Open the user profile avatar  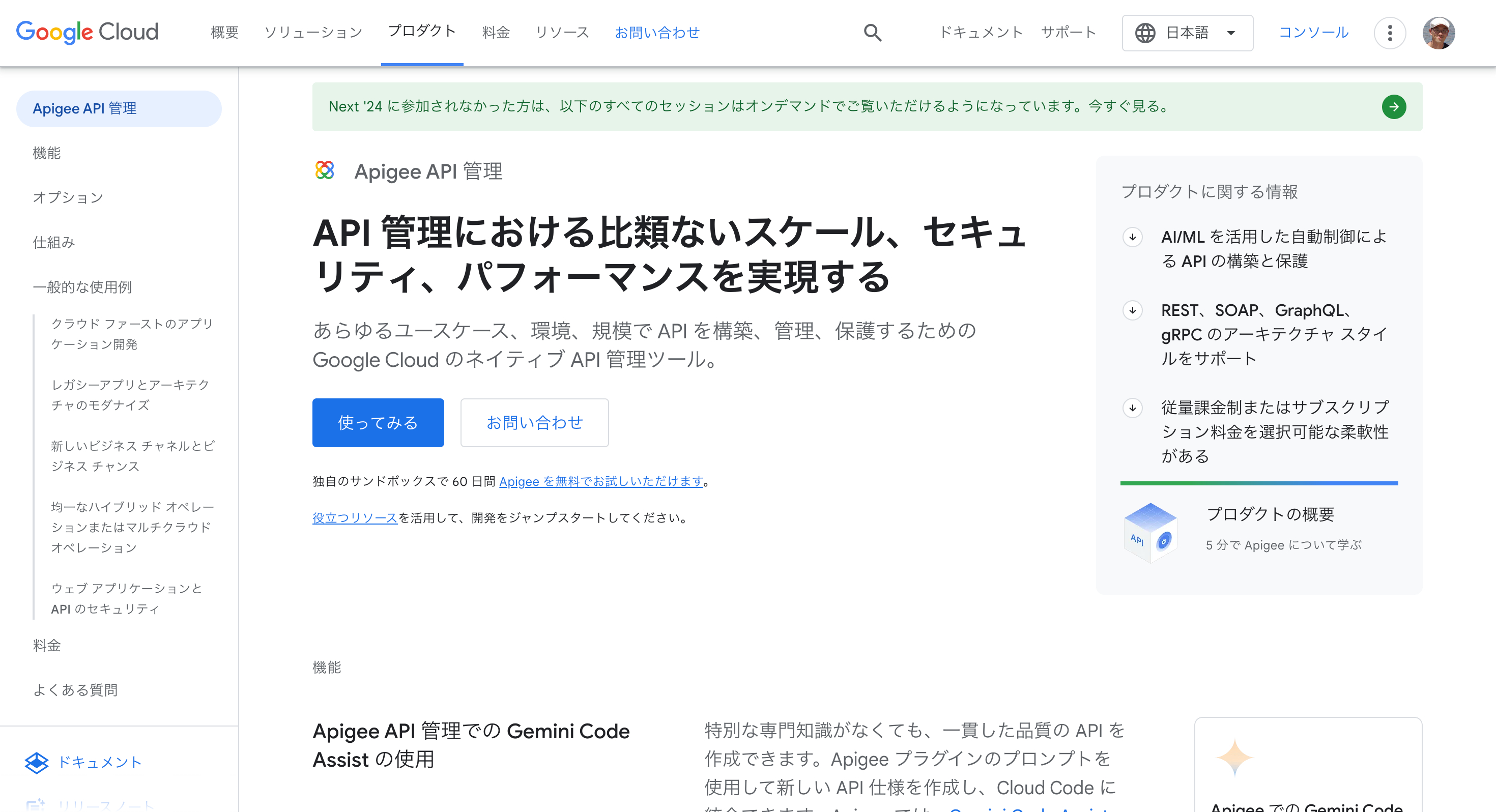1439,33
